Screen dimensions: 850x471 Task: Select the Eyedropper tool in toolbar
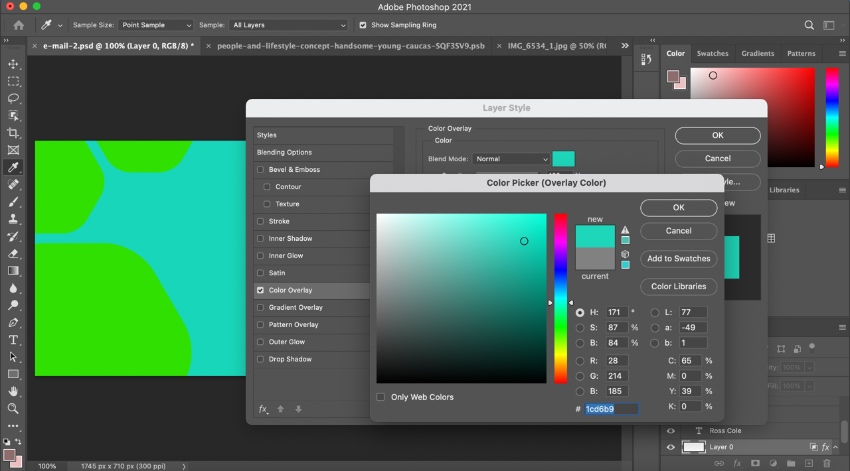pyautogui.click(x=14, y=167)
